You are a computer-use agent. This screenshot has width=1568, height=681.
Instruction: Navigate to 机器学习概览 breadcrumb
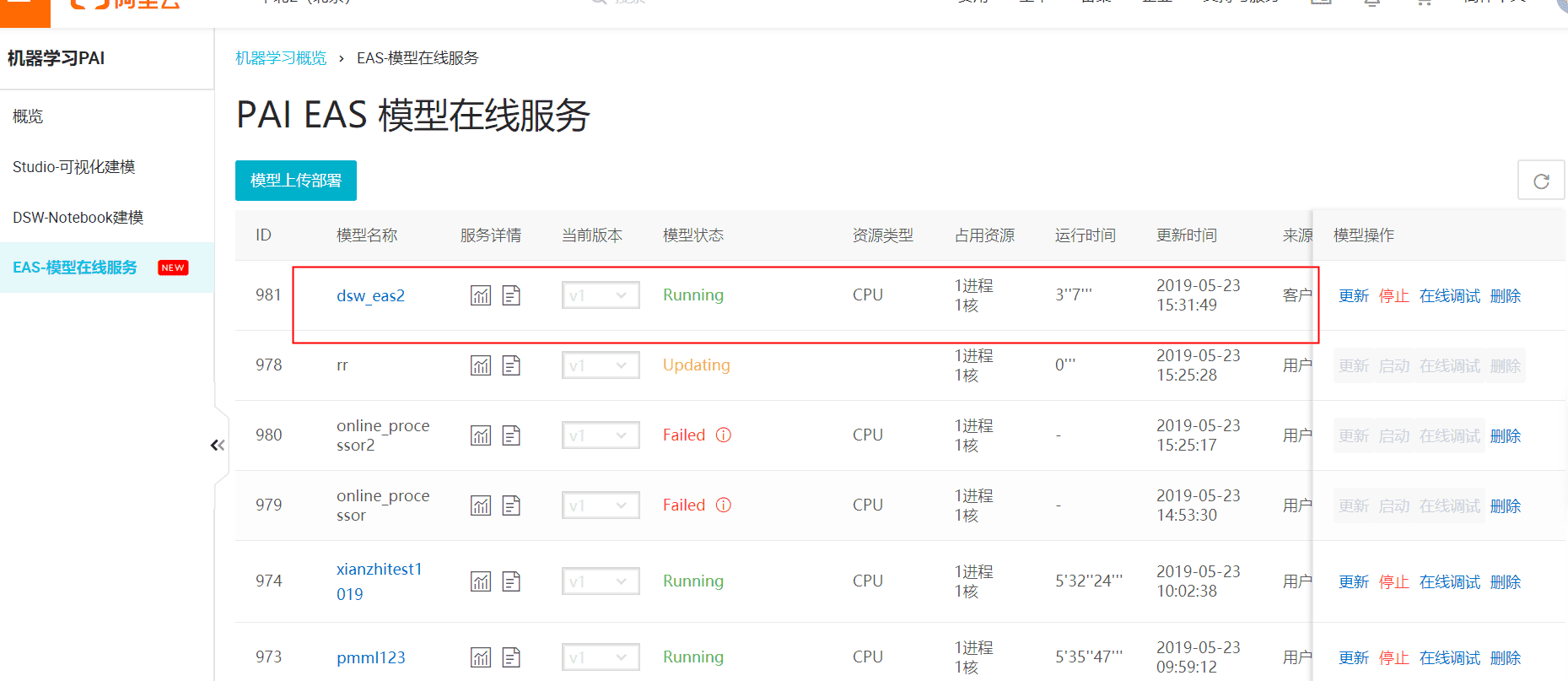(x=281, y=58)
